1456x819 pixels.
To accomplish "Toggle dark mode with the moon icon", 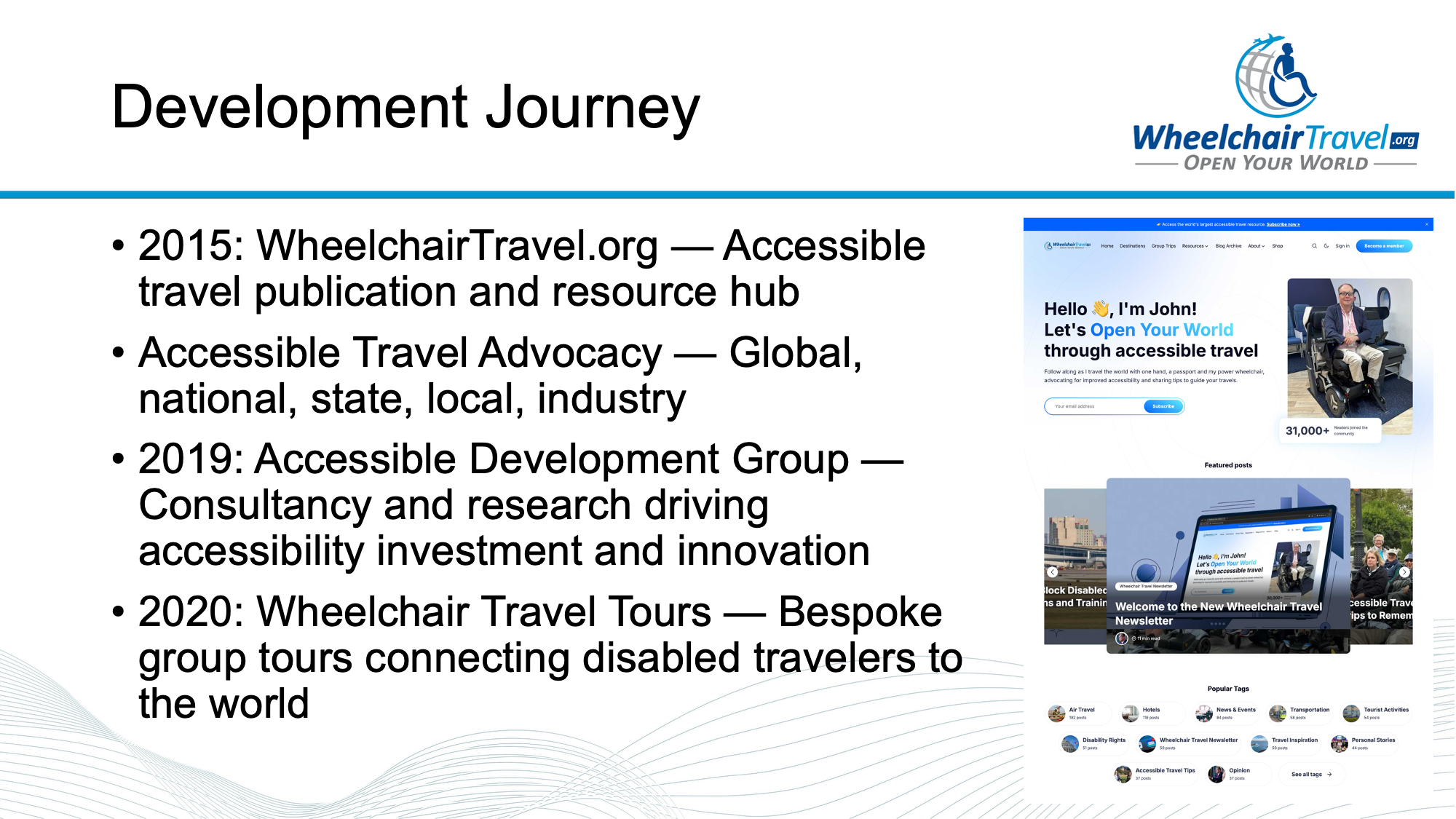I will click(1326, 246).
